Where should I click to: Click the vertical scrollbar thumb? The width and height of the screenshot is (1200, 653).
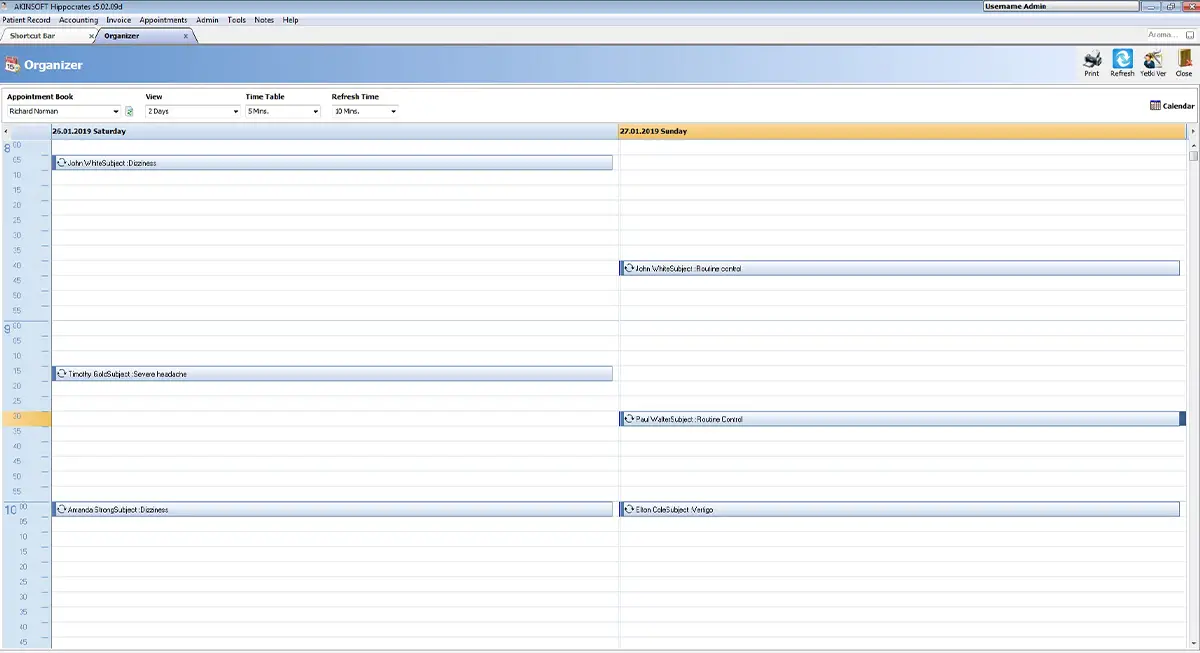pos(1193,155)
